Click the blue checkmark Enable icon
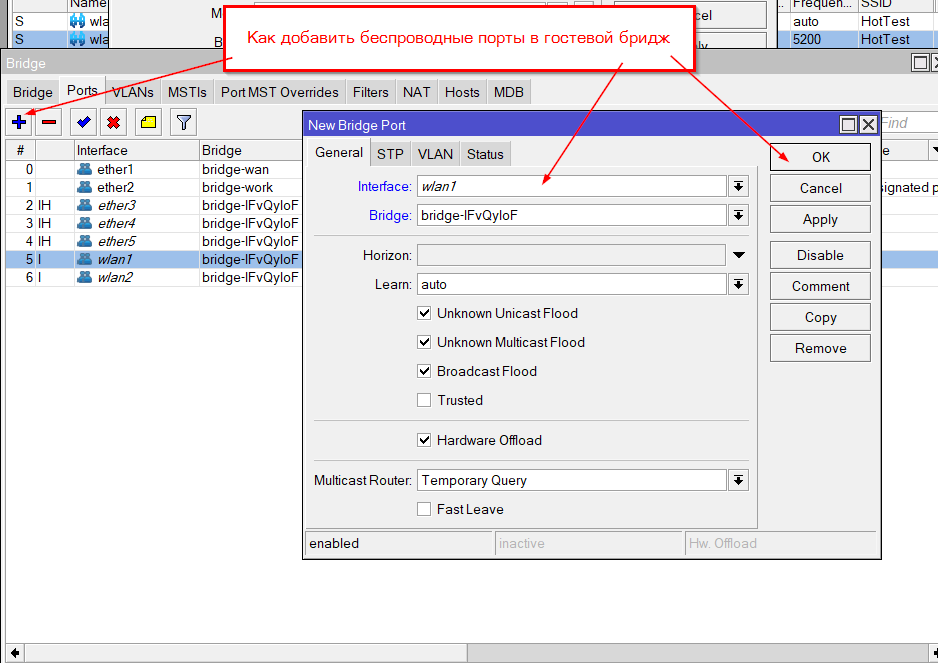The image size is (938, 663). click(83, 123)
